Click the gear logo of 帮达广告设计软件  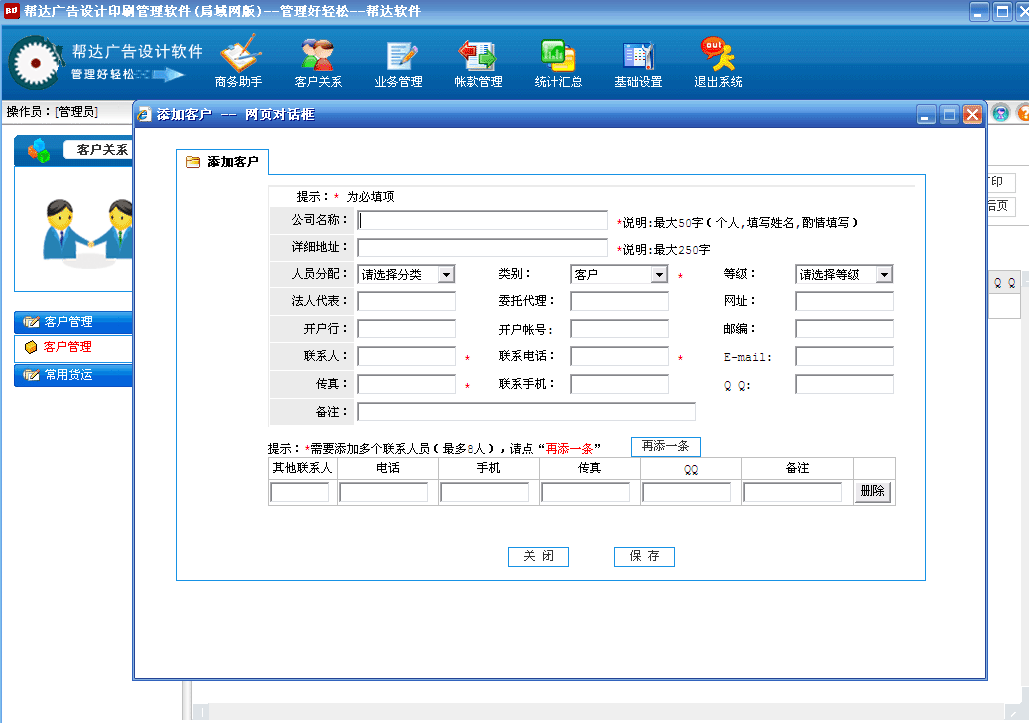(x=35, y=63)
